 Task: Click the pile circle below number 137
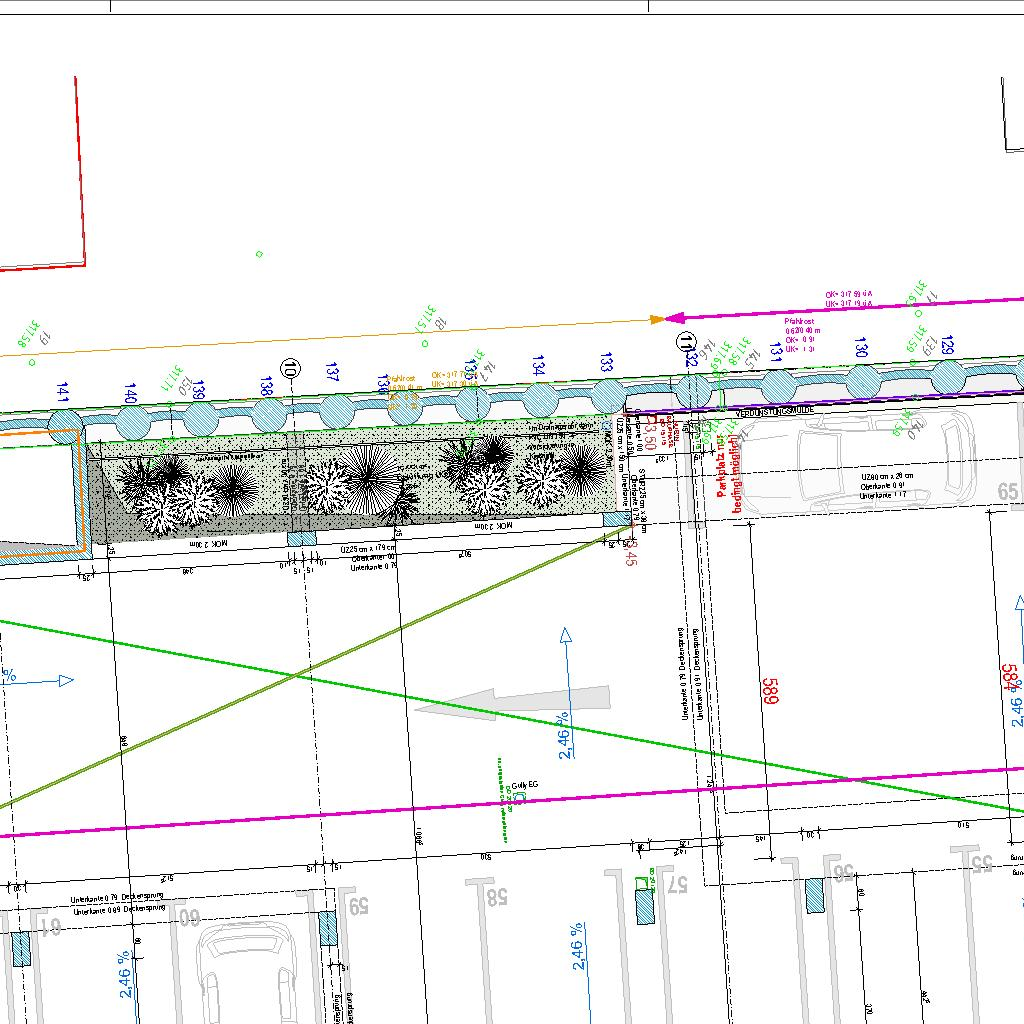tap(337, 409)
